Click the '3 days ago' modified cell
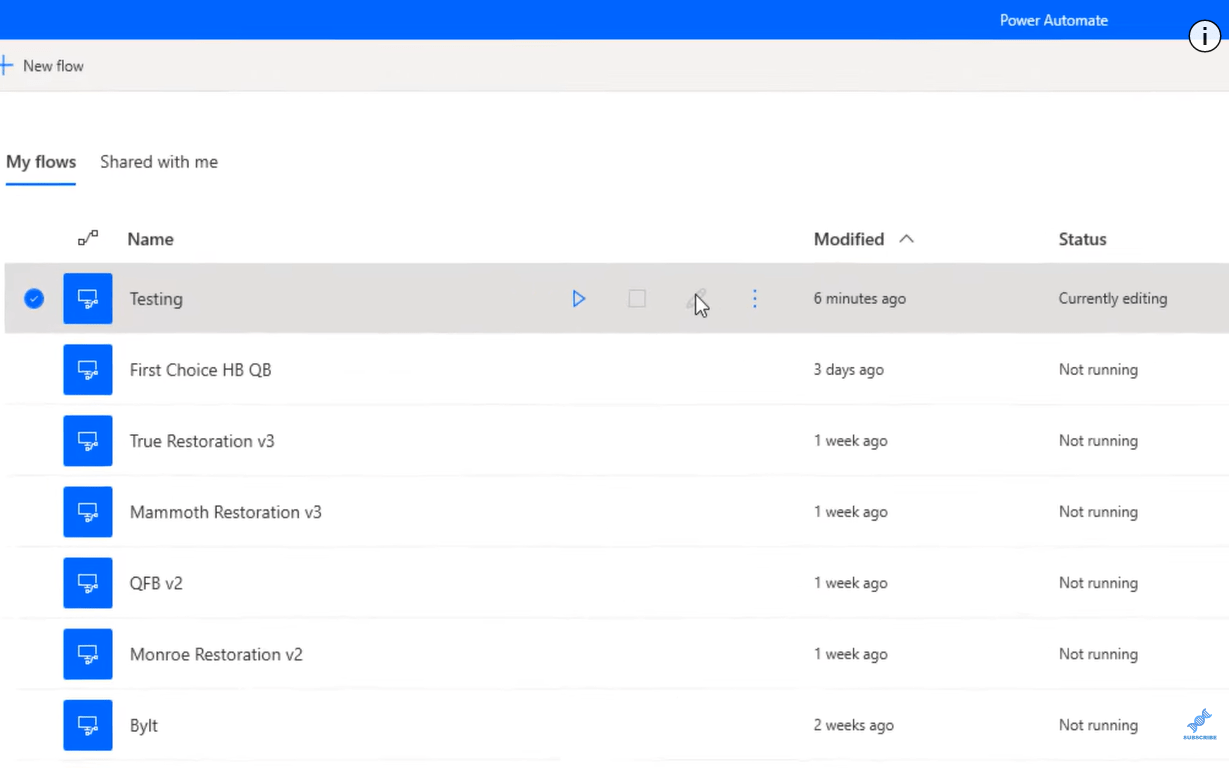The image size is (1229, 768). [849, 370]
